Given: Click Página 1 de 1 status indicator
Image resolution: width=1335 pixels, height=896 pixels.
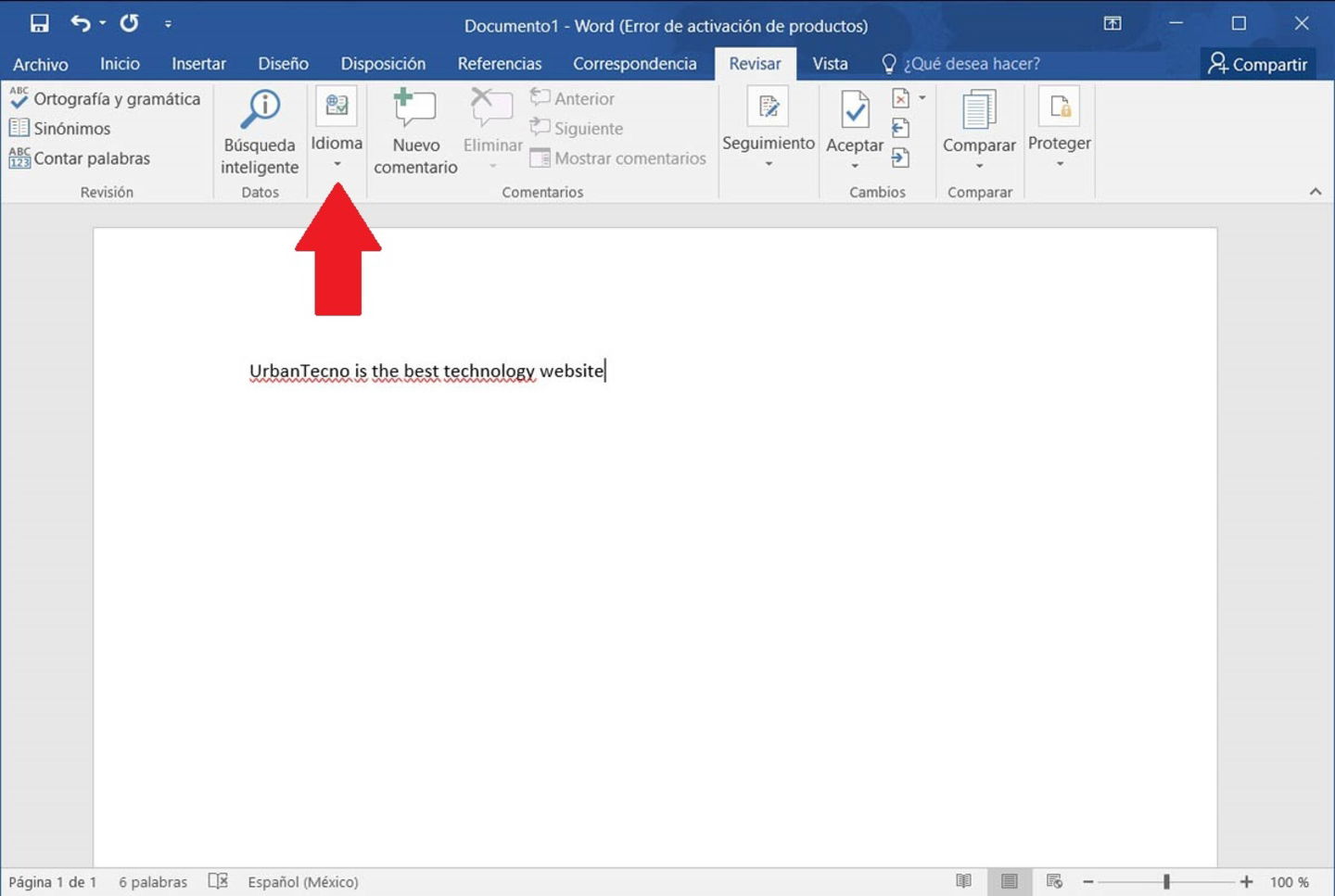Looking at the screenshot, I should [x=53, y=882].
